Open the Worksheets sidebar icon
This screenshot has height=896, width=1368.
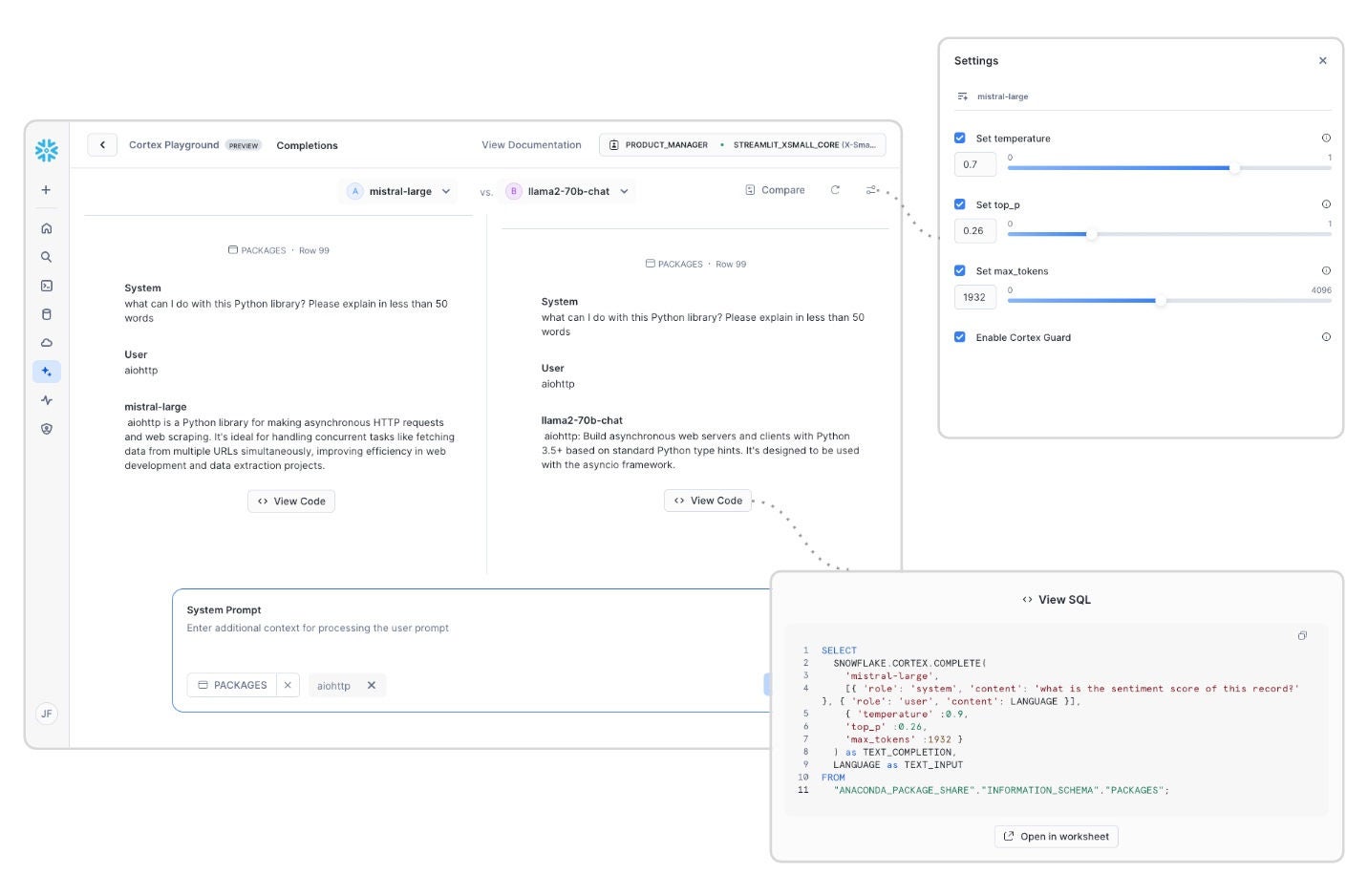tap(45, 285)
